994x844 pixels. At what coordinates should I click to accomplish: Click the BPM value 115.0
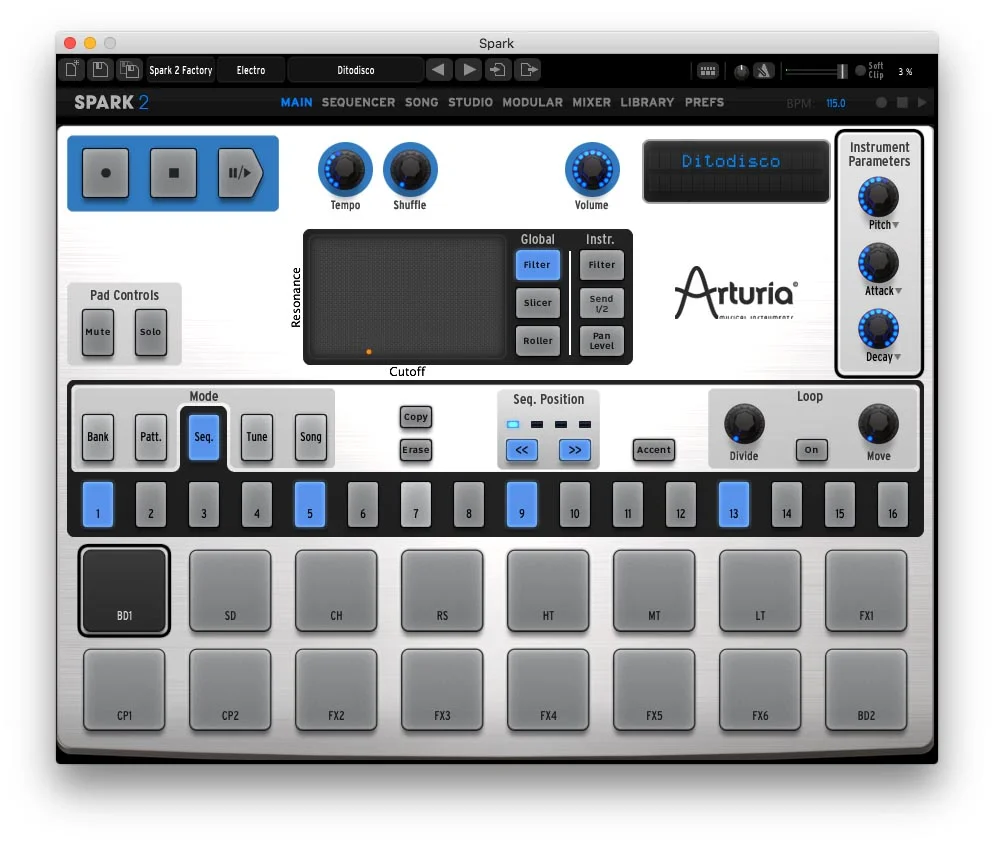(836, 103)
